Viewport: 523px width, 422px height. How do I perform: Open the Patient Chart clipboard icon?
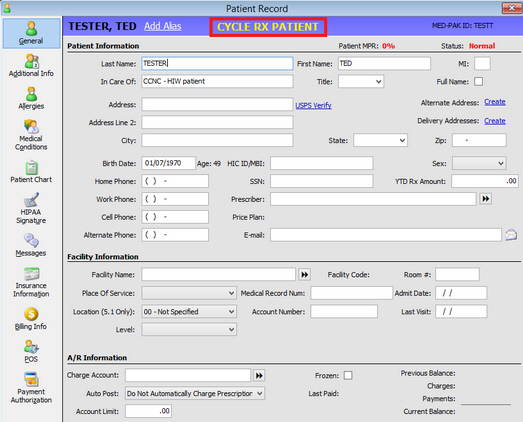point(31,168)
